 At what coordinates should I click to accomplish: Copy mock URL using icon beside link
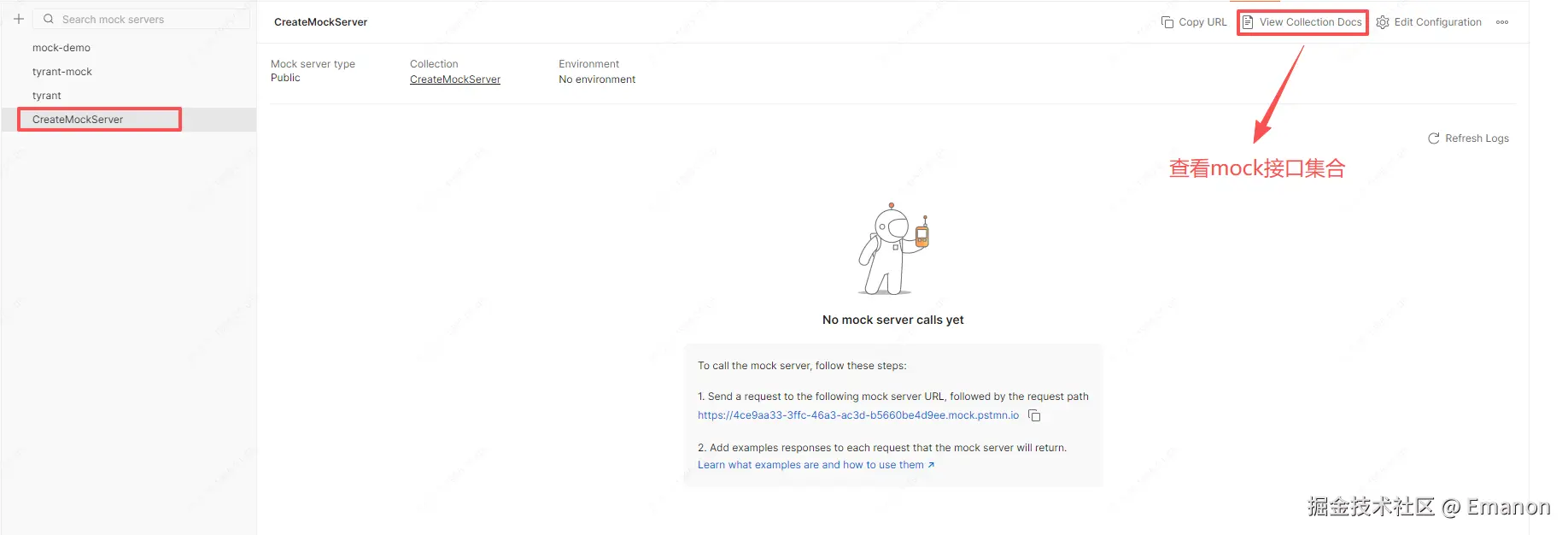tap(1034, 415)
